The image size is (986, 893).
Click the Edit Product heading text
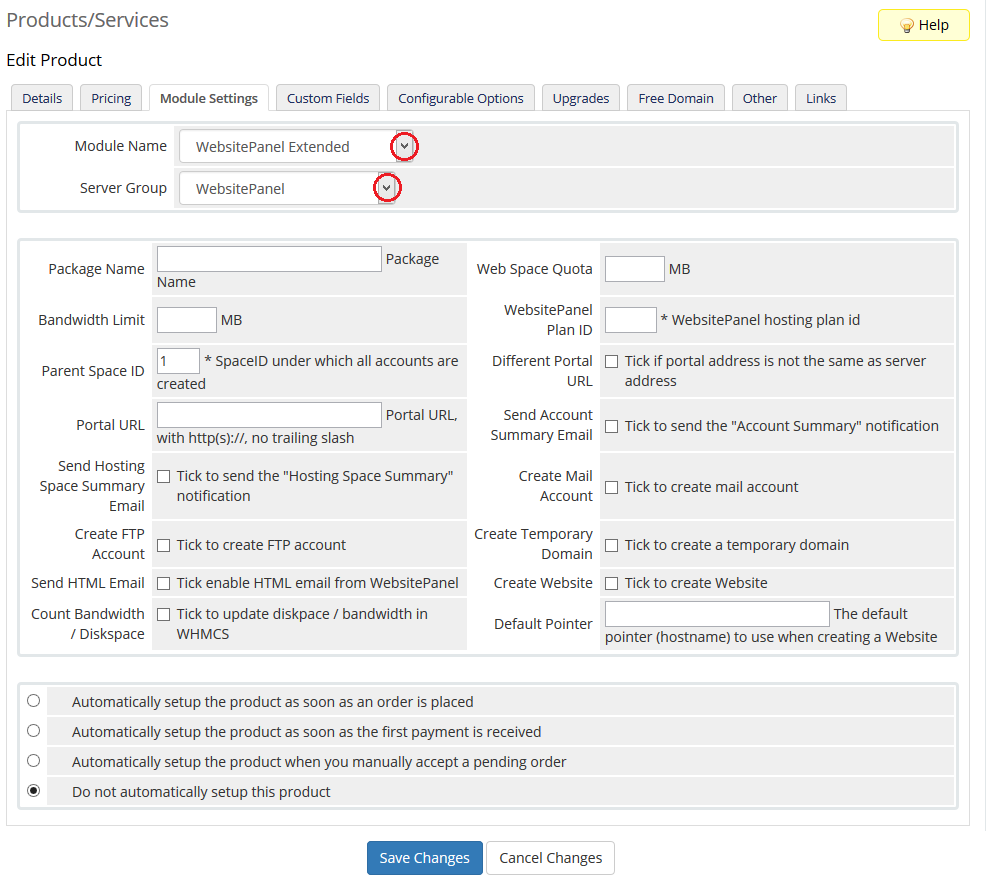(x=54, y=60)
